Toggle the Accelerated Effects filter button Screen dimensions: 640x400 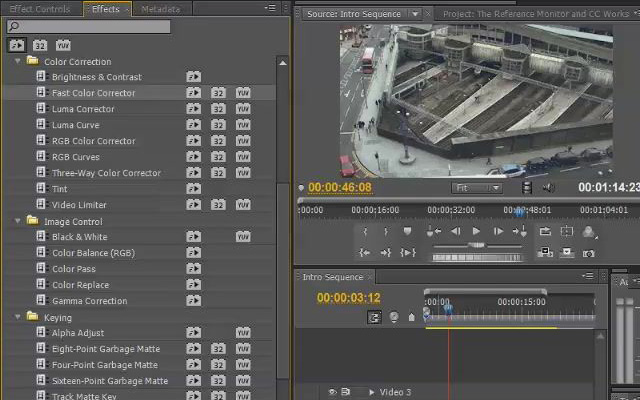pyautogui.click(x=17, y=45)
